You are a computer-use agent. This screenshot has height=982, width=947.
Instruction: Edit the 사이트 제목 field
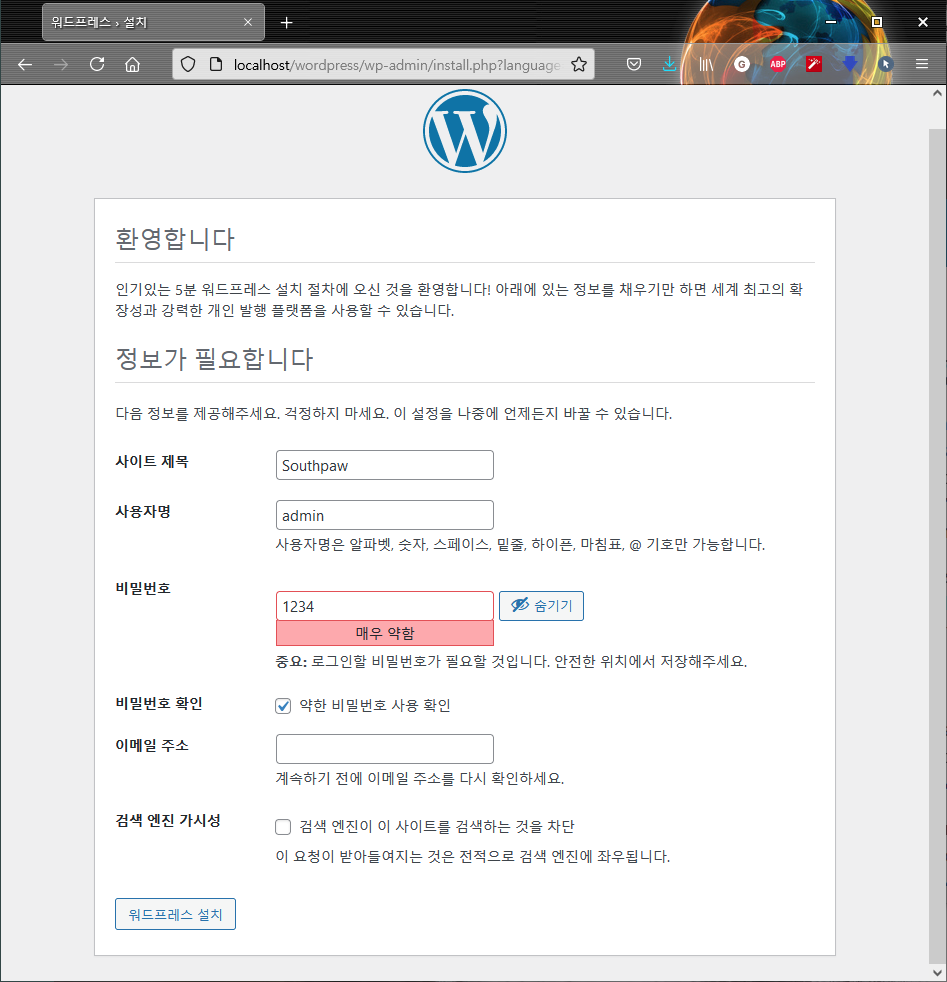coord(385,465)
